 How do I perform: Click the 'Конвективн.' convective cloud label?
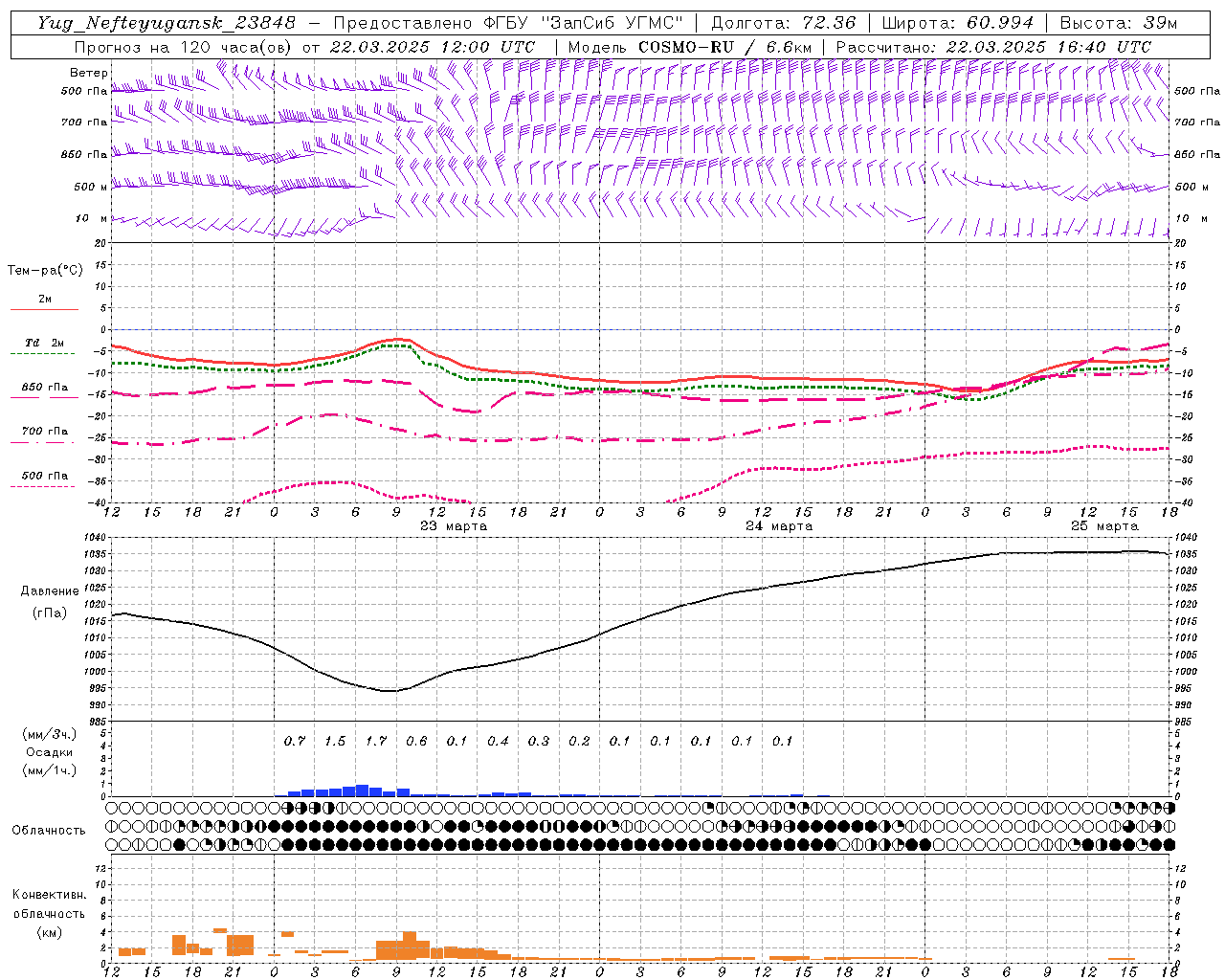(x=49, y=896)
